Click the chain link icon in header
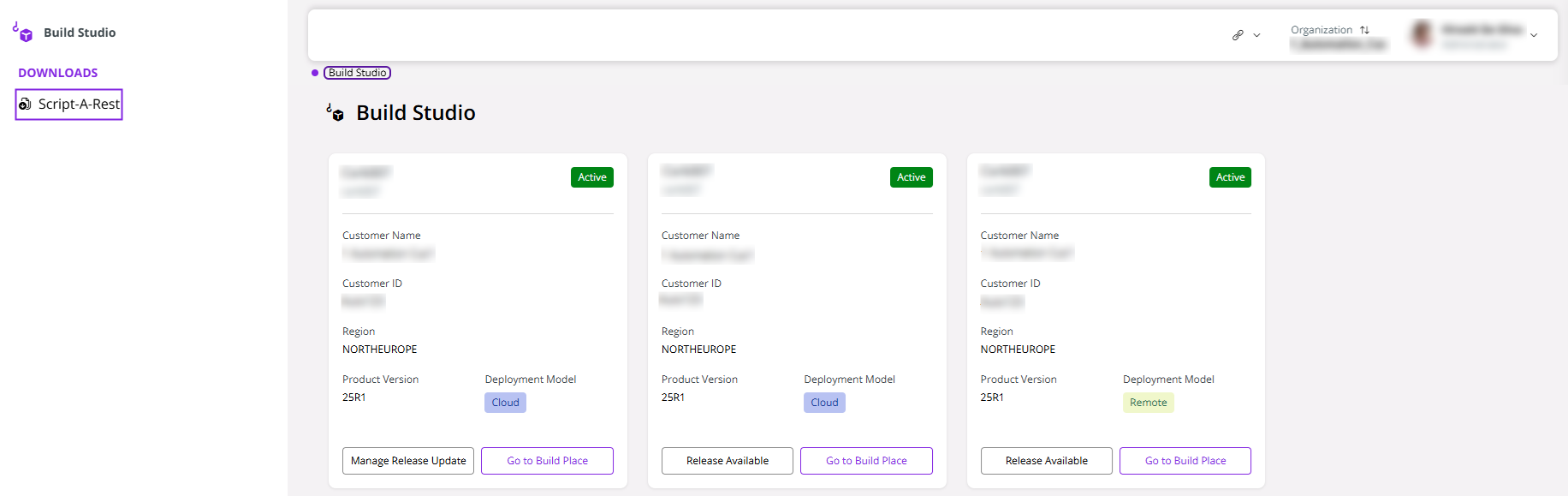This screenshot has height=496, width=1568. click(x=1238, y=35)
